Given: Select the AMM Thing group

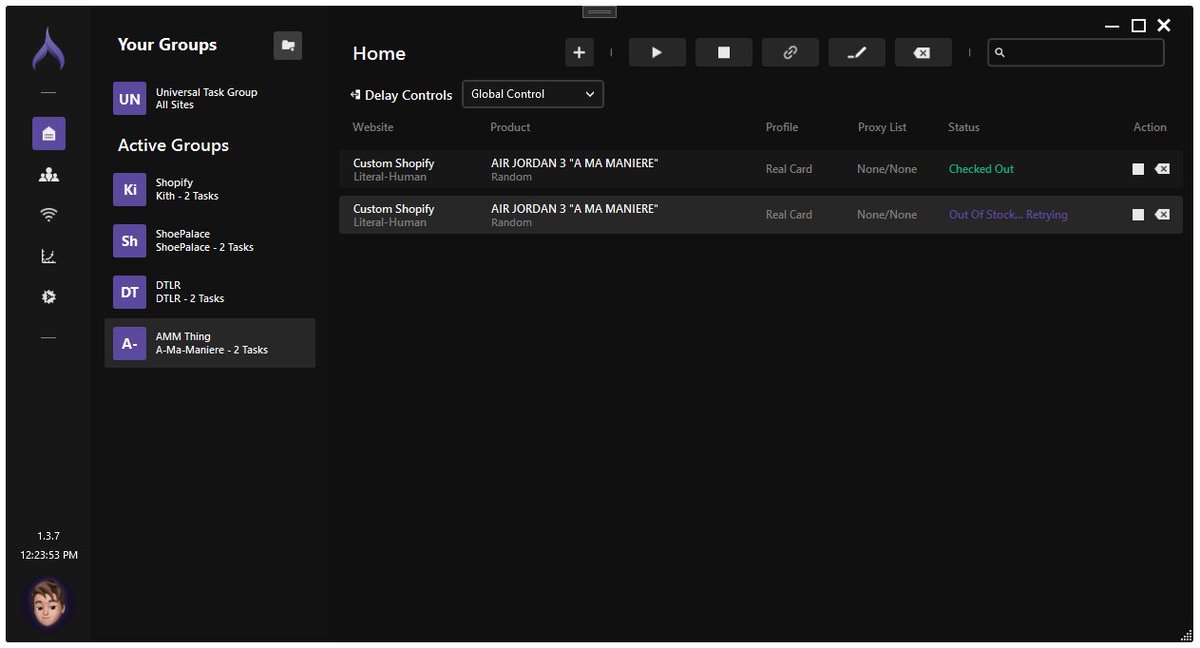Looking at the screenshot, I should pos(210,343).
